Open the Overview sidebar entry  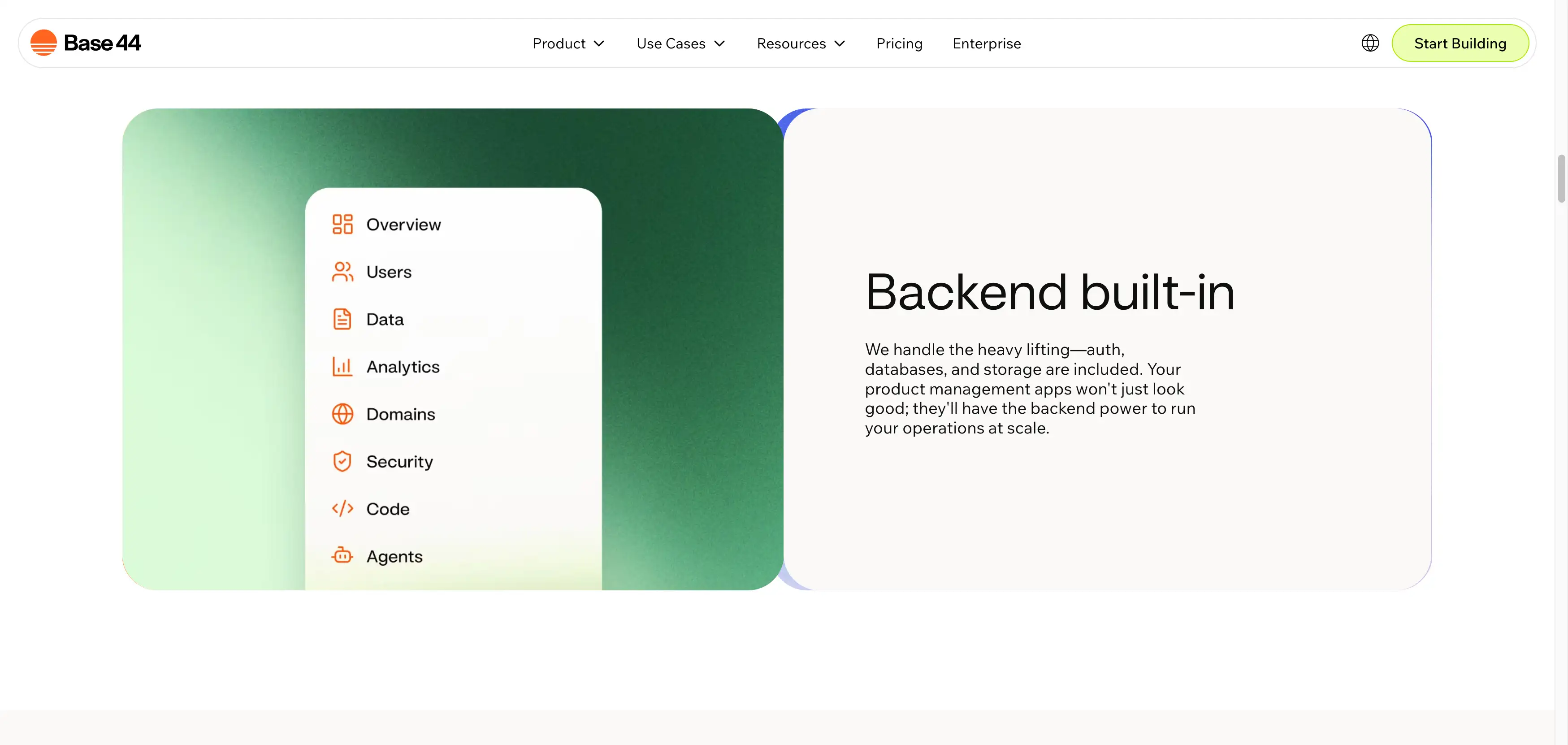(x=403, y=224)
